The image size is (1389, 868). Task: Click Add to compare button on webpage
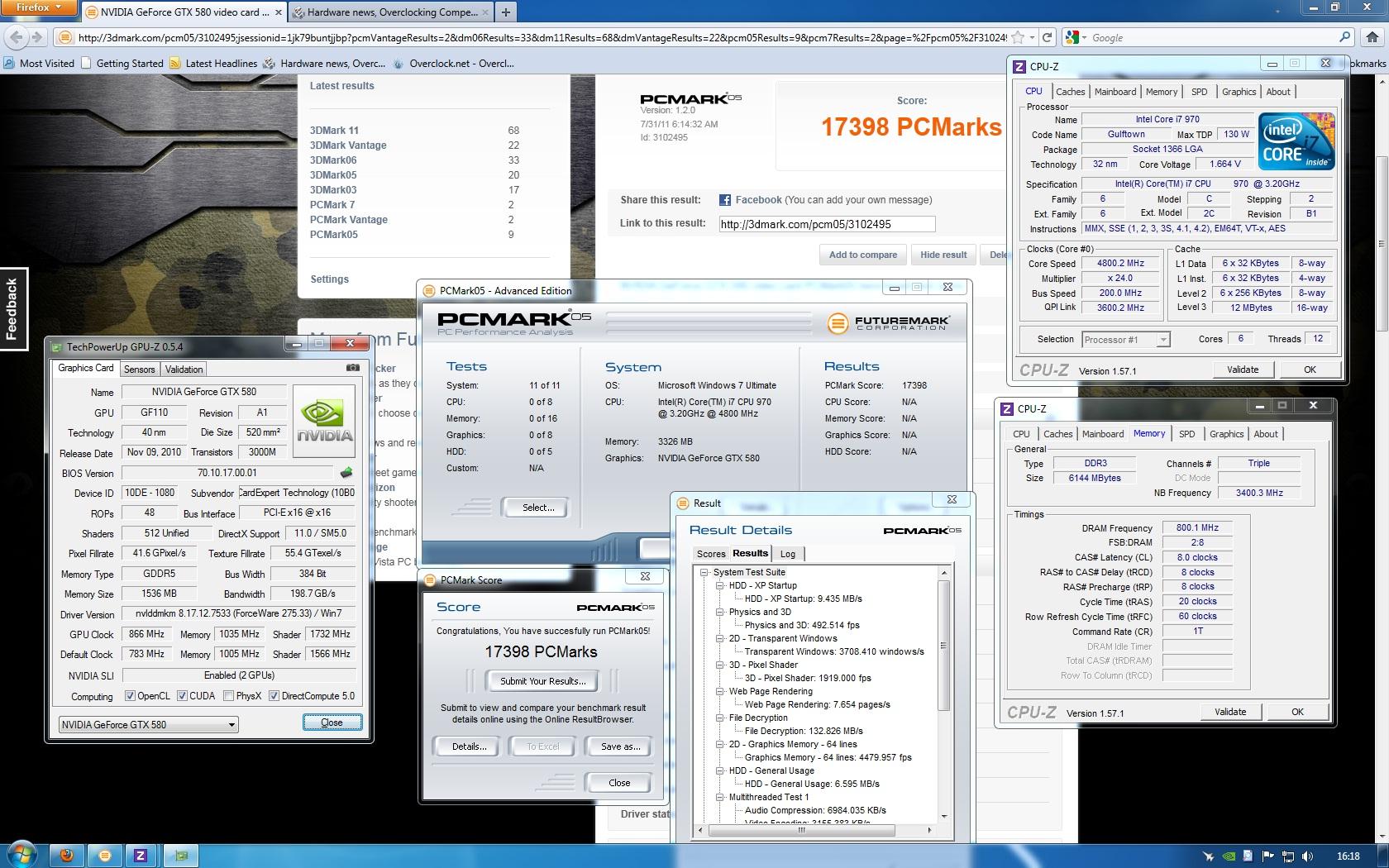(x=862, y=255)
